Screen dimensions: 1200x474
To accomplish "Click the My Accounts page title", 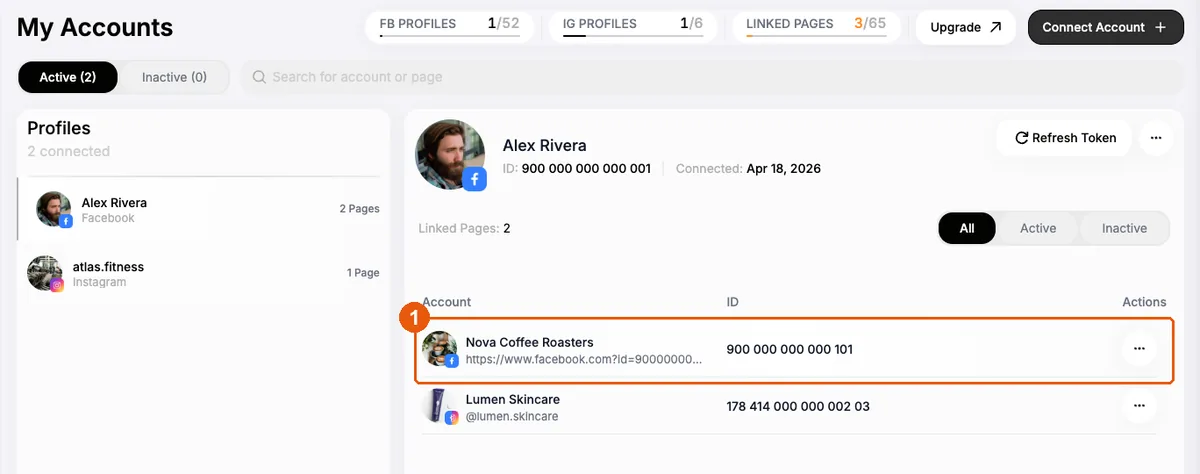I will tap(95, 28).
